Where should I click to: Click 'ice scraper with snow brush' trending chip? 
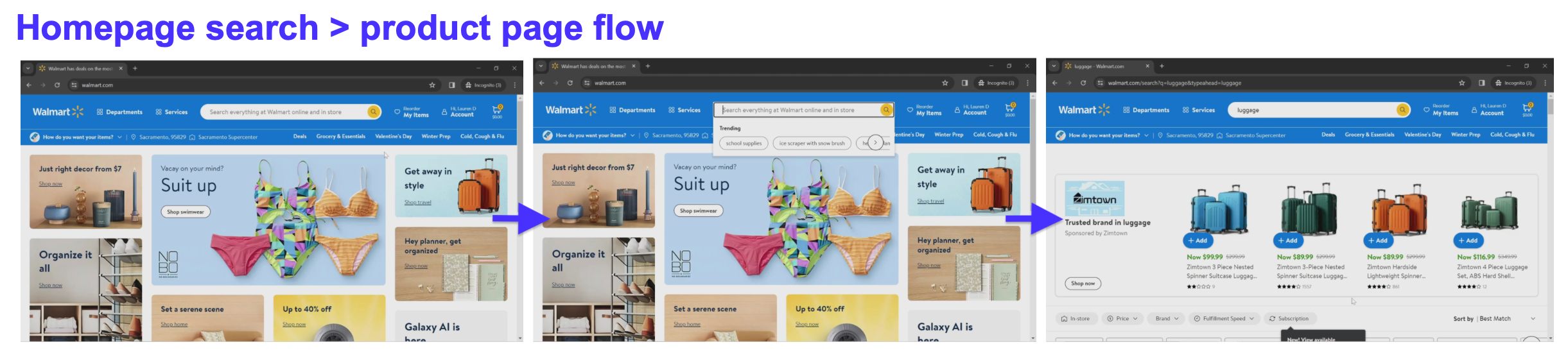812,143
